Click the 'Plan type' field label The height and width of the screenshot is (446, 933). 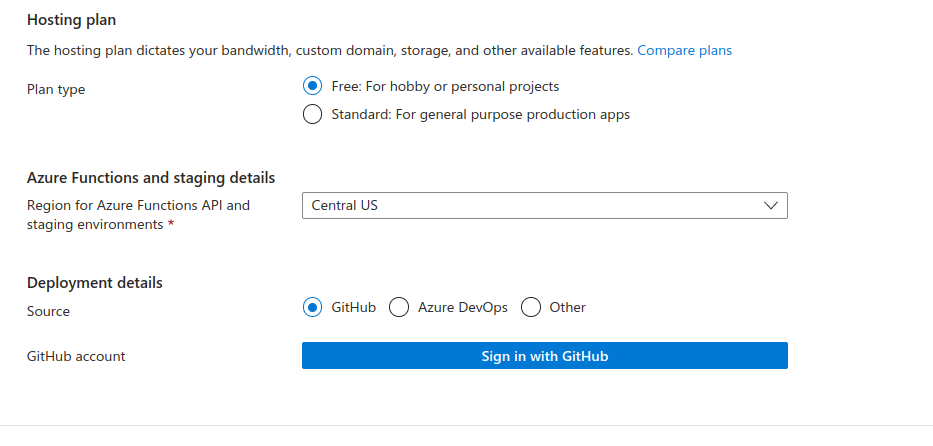click(56, 89)
